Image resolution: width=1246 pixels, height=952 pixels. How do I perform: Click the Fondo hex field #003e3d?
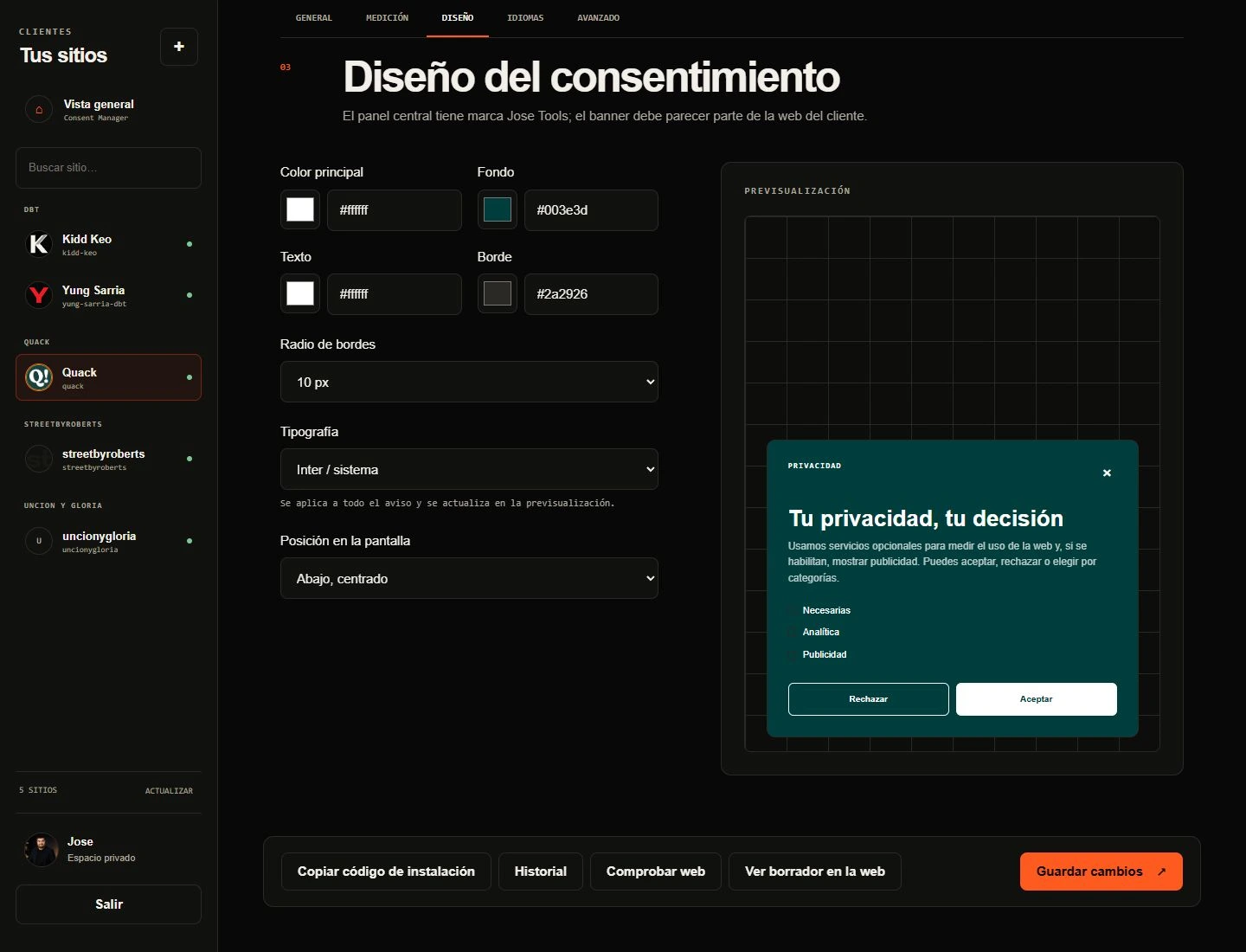(591, 210)
